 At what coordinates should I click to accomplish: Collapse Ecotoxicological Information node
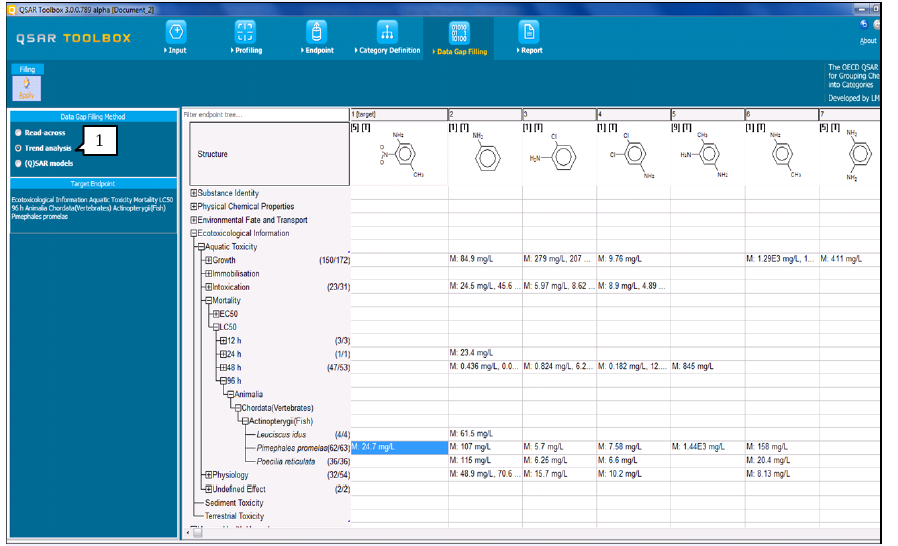(x=194, y=233)
